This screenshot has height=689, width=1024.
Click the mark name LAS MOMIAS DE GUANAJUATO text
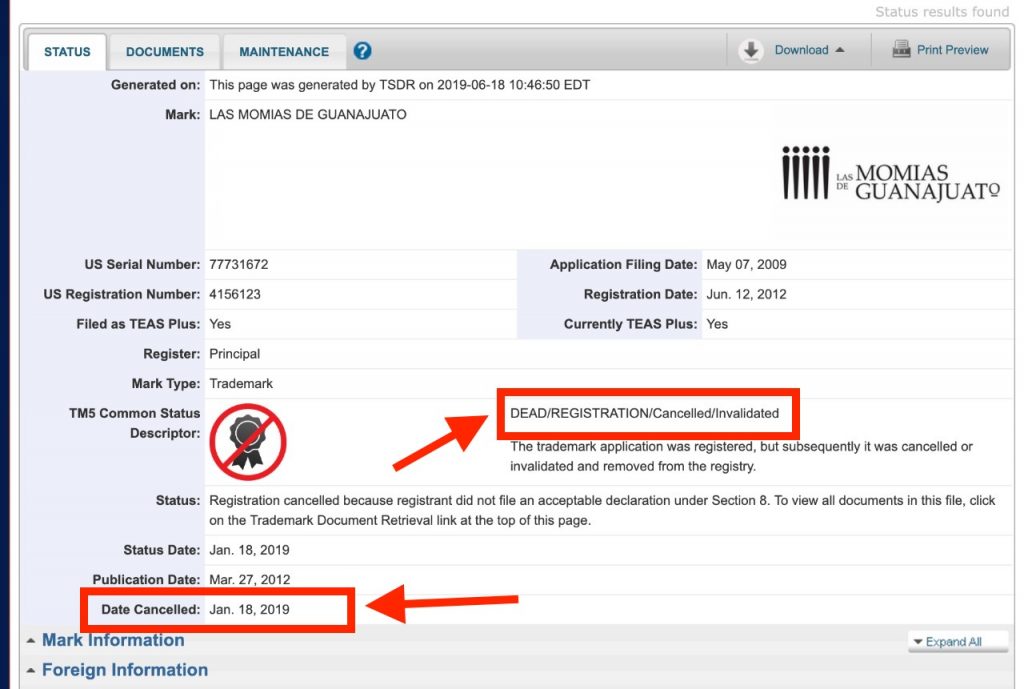pyautogui.click(x=307, y=115)
